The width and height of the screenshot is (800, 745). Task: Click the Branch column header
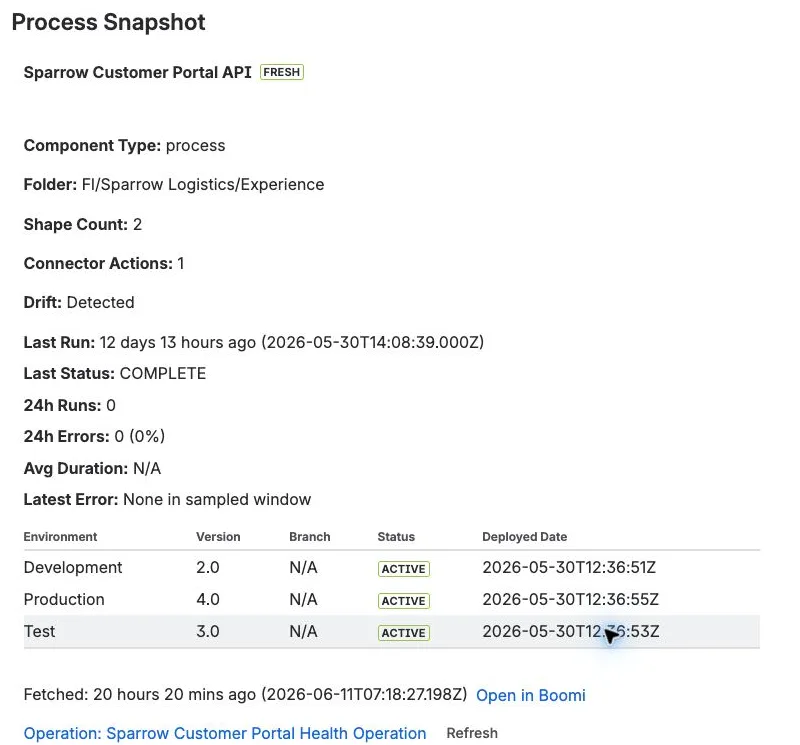tap(310, 537)
